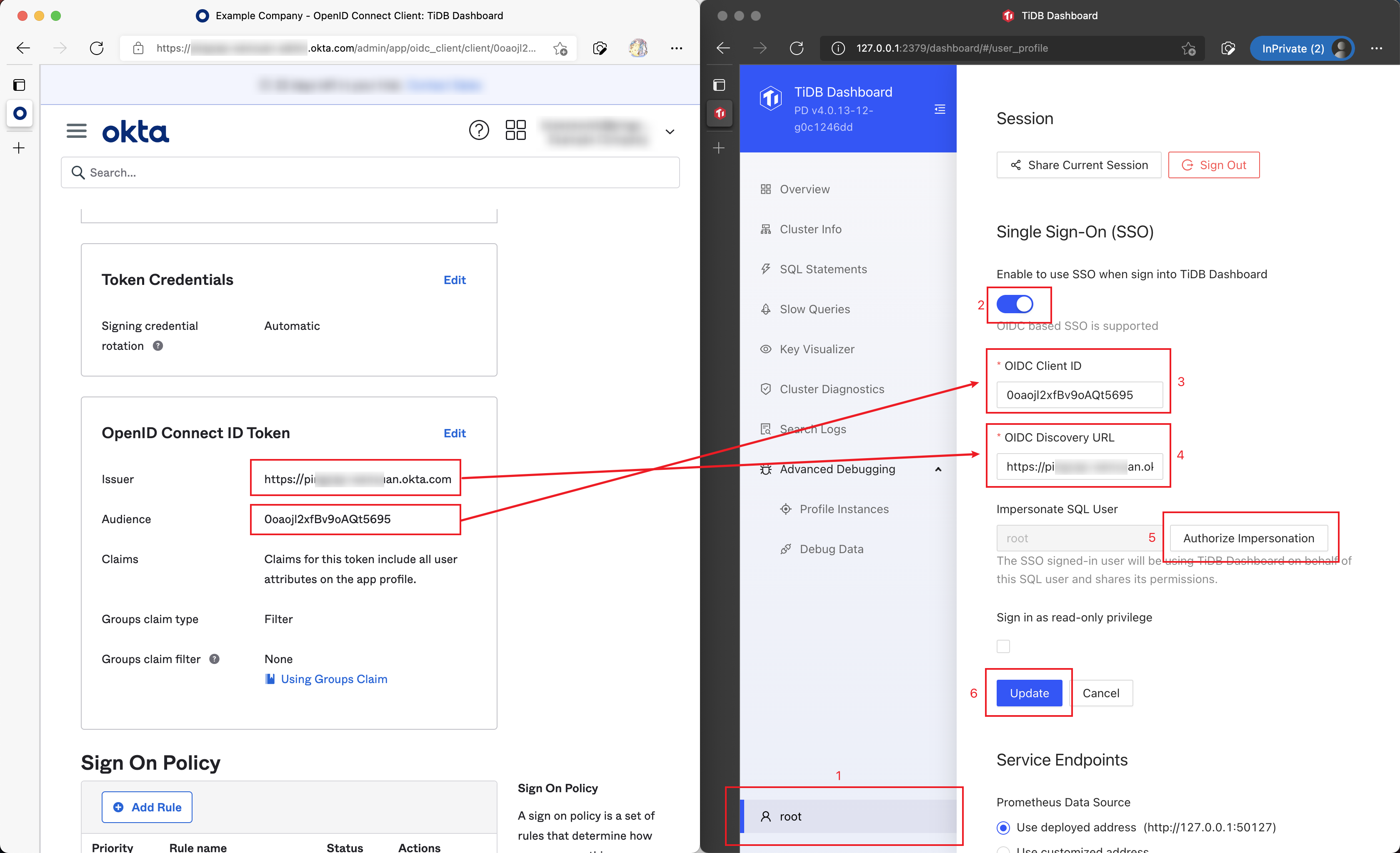Expand the Okta account dropdown arrow

[x=670, y=132]
